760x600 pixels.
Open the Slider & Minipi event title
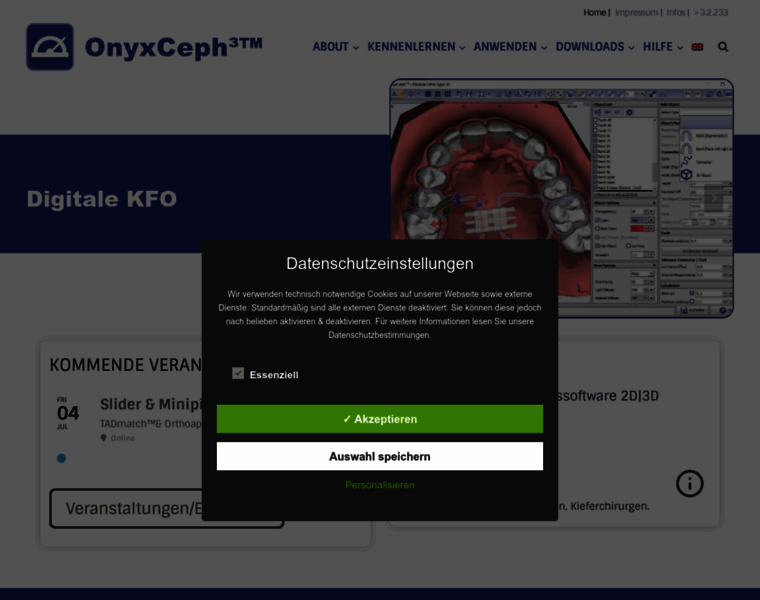pos(151,404)
